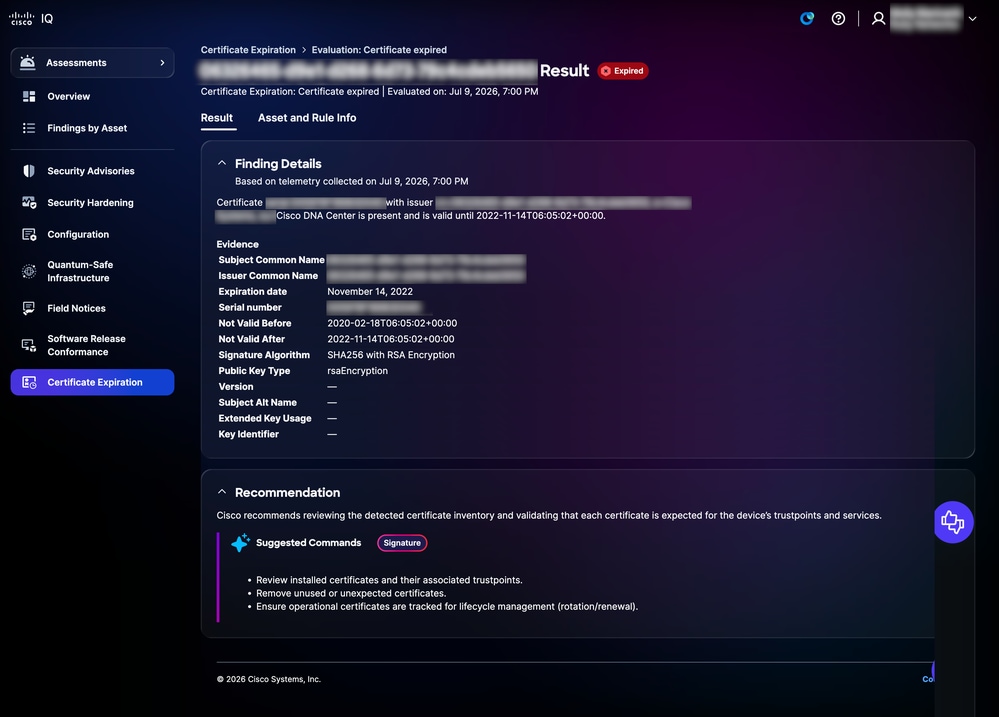The image size is (999, 717).
Task: Click Software Release Conformance icon
Action: [29, 345]
